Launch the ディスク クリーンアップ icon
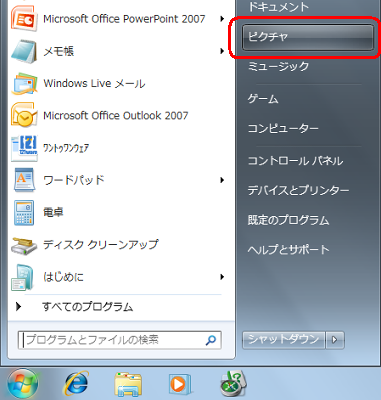The image size is (381, 400). (24, 245)
